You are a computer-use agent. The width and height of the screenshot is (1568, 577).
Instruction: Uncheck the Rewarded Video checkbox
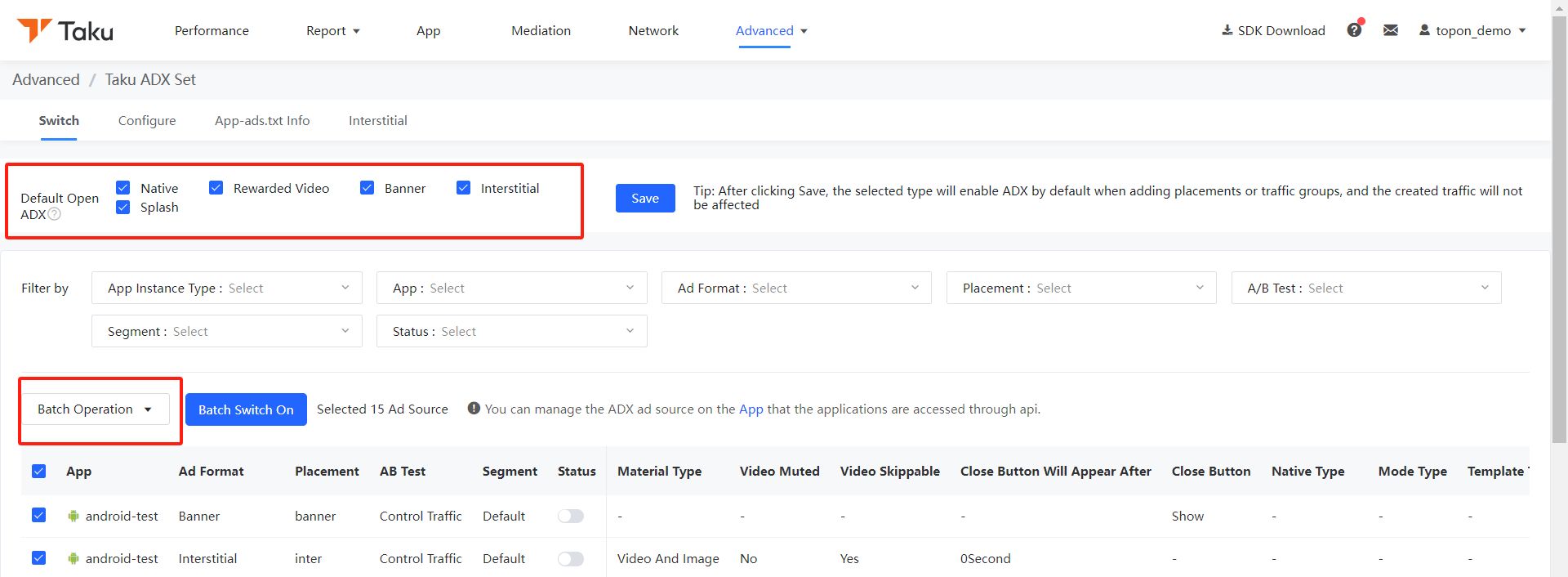pos(216,188)
